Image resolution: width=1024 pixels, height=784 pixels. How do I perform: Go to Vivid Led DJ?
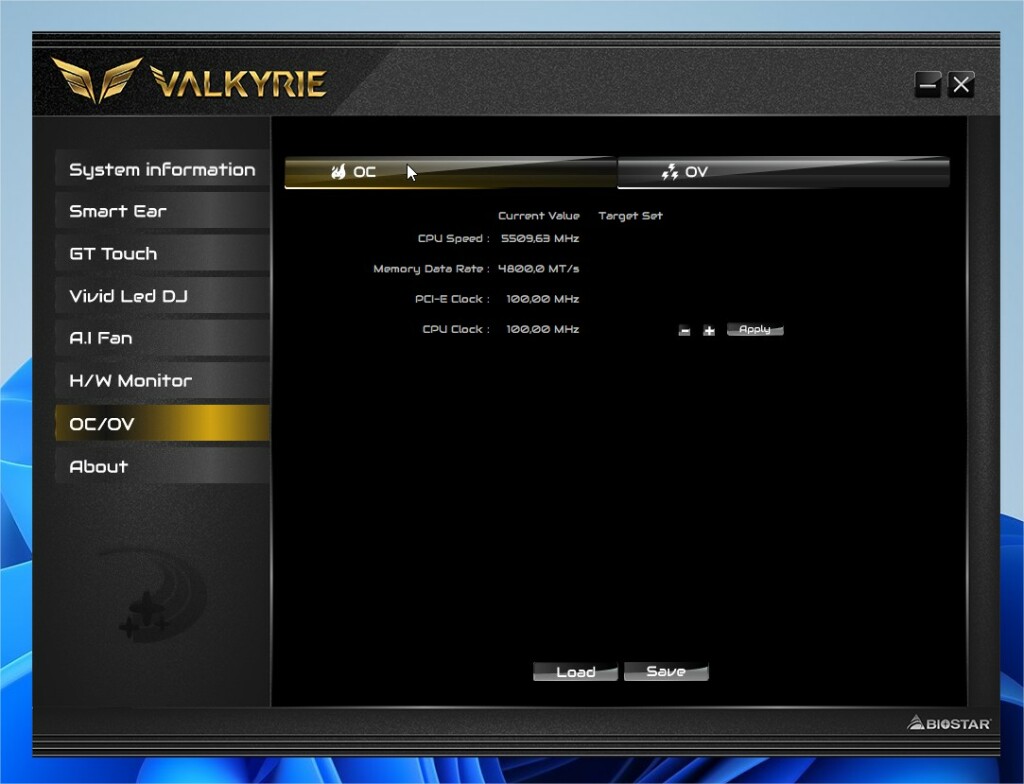[x=162, y=296]
